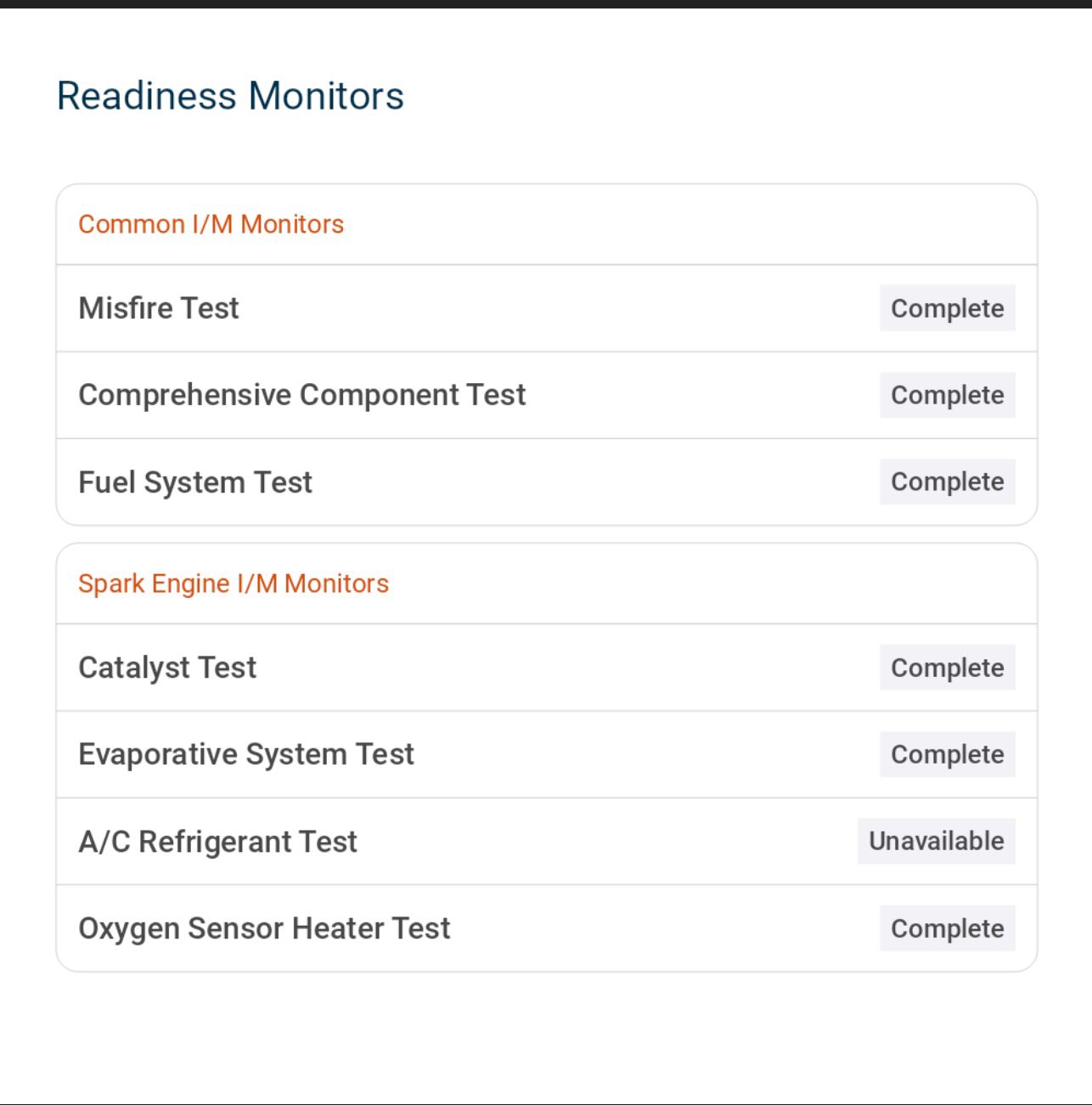The image size is (1092, 1105).
Task: Select the Oxygen Sensor Heater Test label
Action: click(x=264, y=928)
